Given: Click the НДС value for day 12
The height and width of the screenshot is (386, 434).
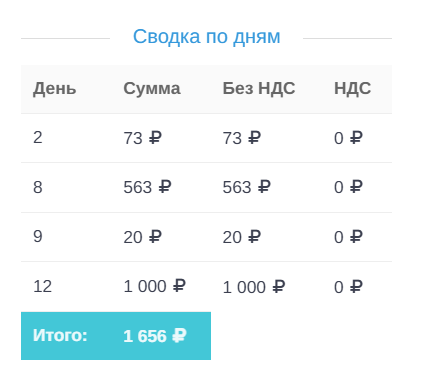Looking at the screenshot, I should [x=348, y=287].
